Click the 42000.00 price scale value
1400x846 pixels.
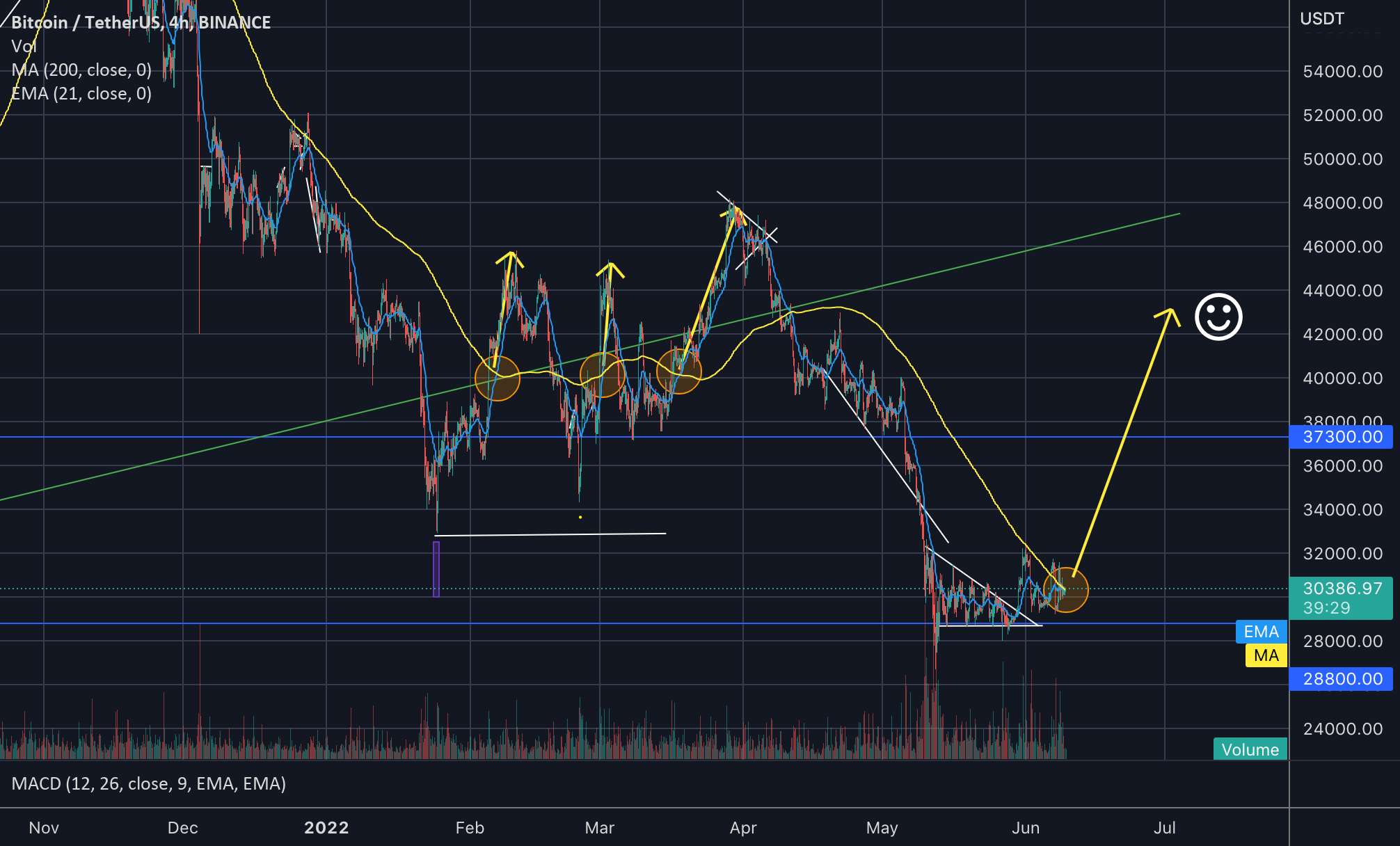1343,335
